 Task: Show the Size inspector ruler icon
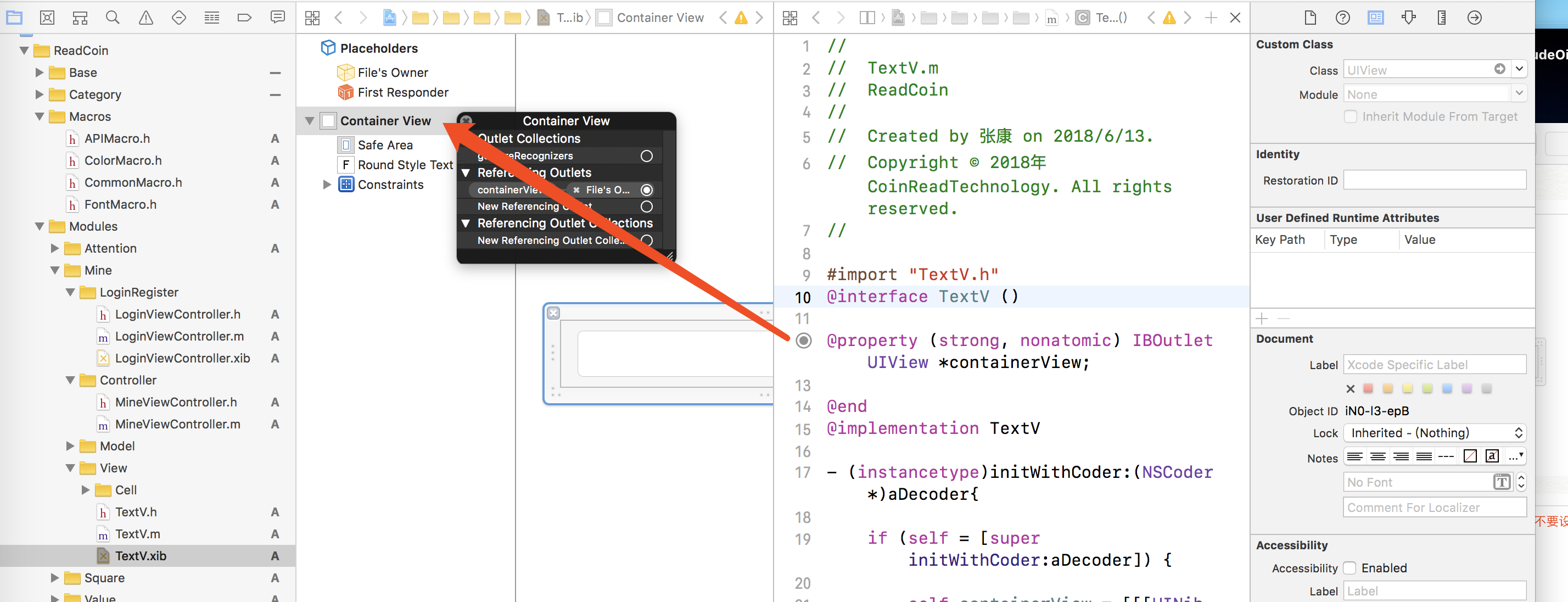(x=1441, y=18)
